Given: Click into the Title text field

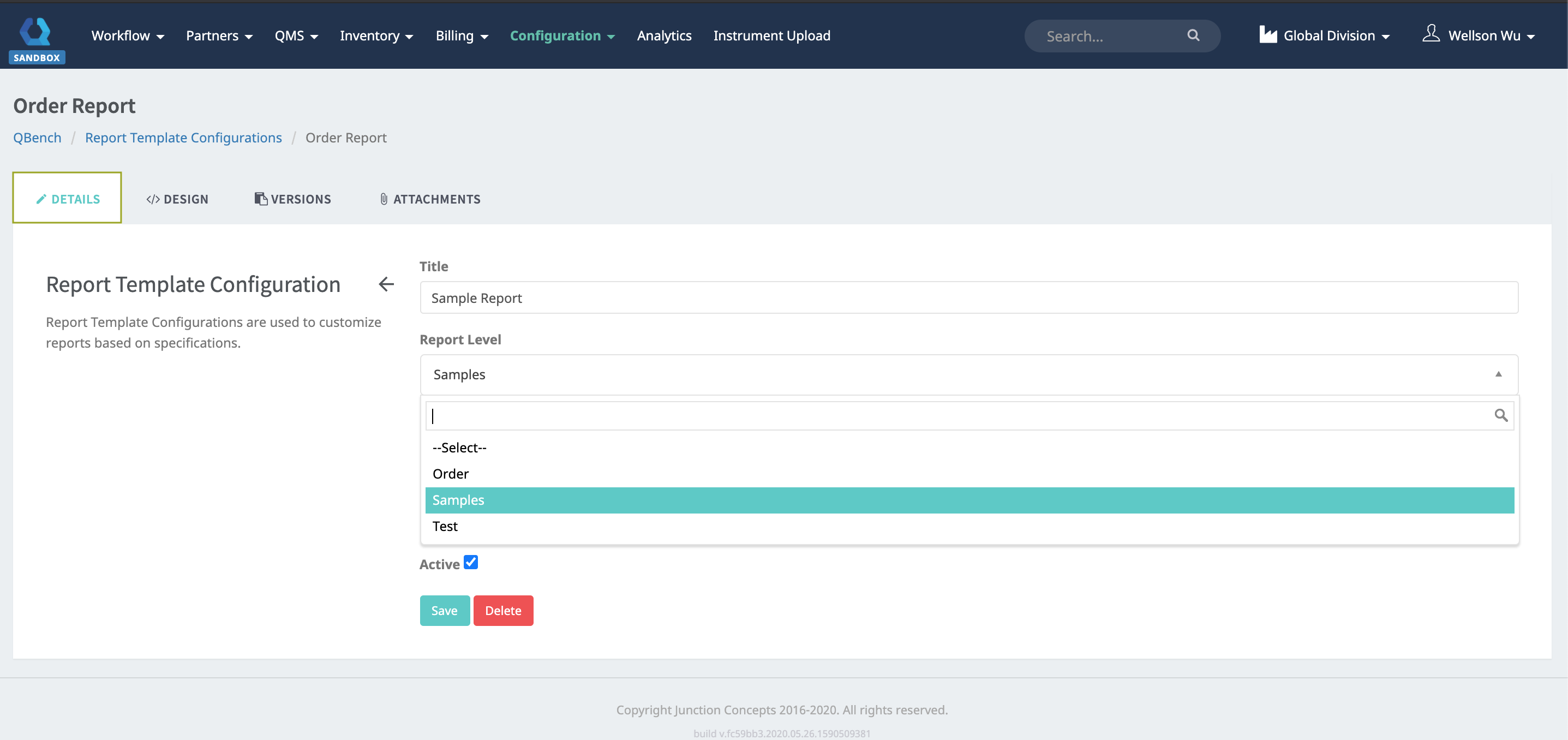Looking at the screenshot, I should pos(968,298).
